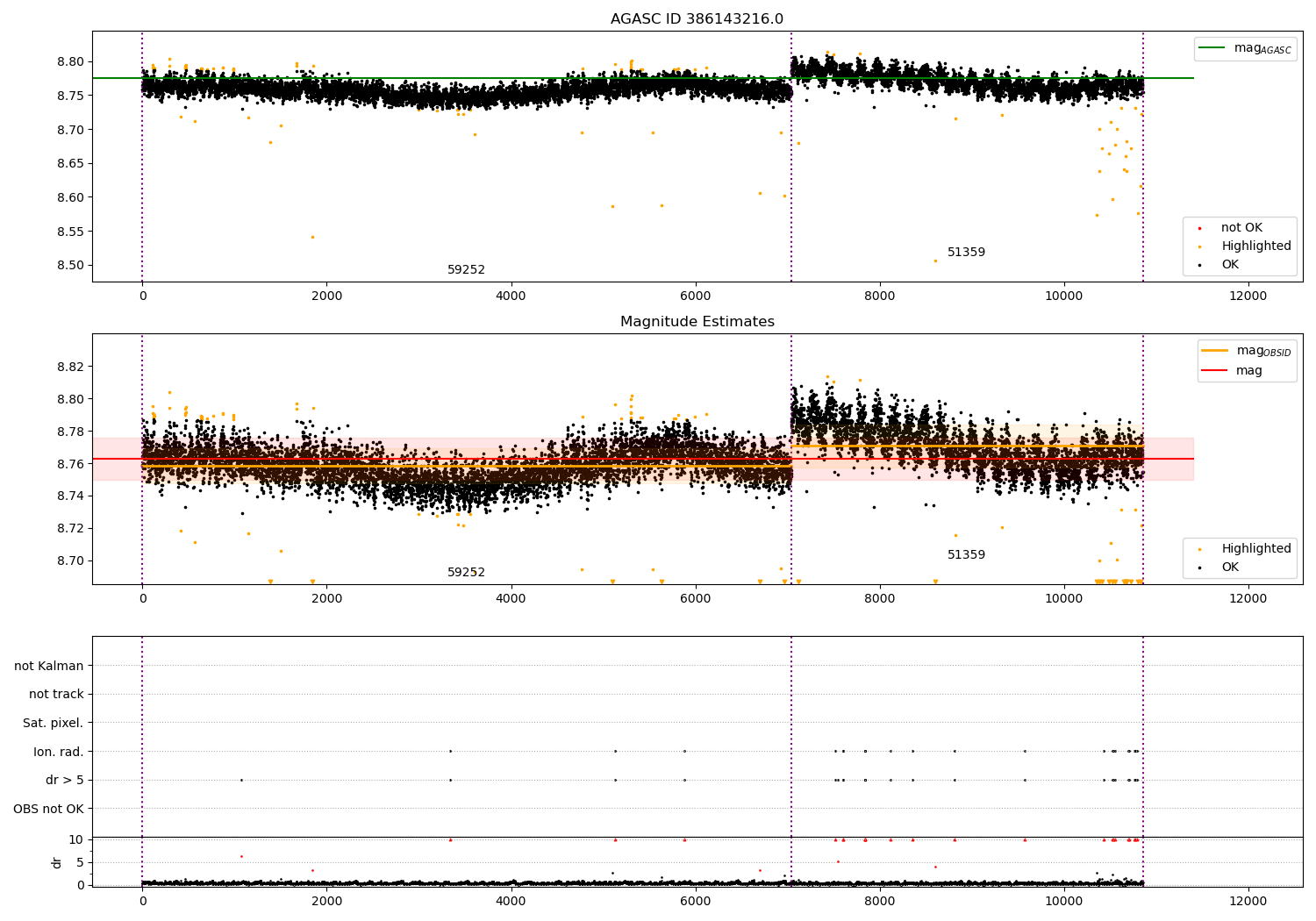
Task: Click the '4000' x-tick under the bottom plot
Action: pos(511,902)
